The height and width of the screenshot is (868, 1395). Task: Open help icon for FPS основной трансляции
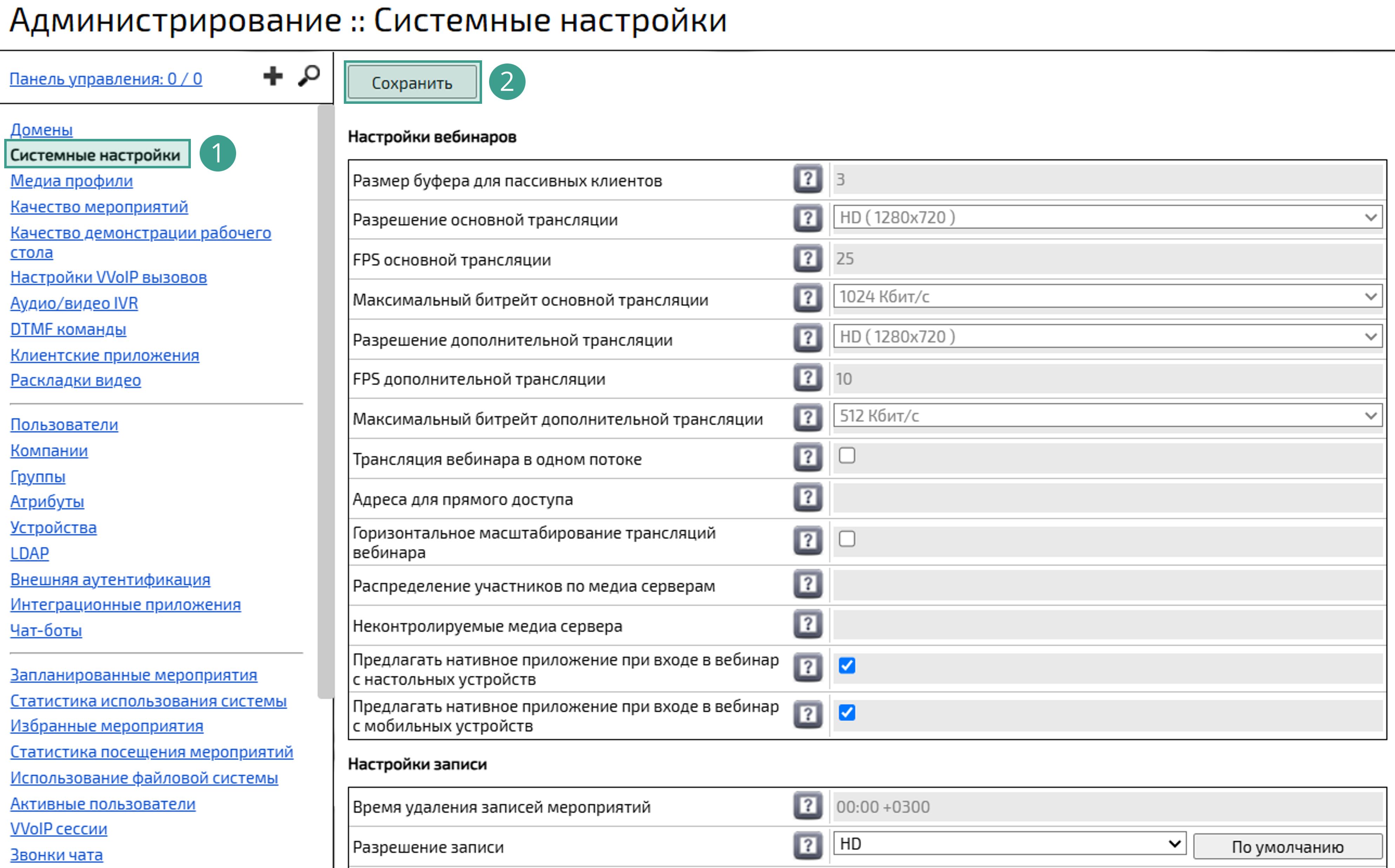(x=808, y=258)
